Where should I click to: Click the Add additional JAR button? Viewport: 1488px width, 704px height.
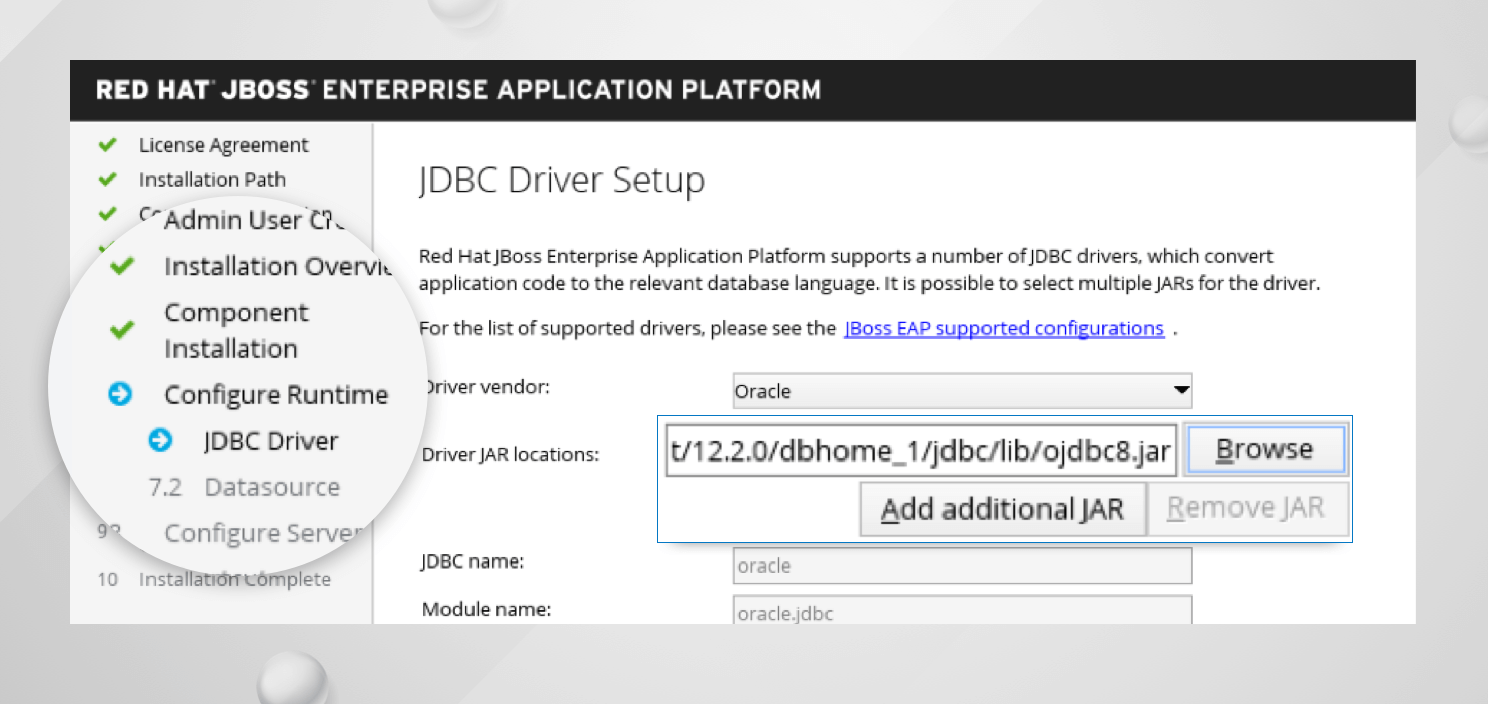[1001, 509]
